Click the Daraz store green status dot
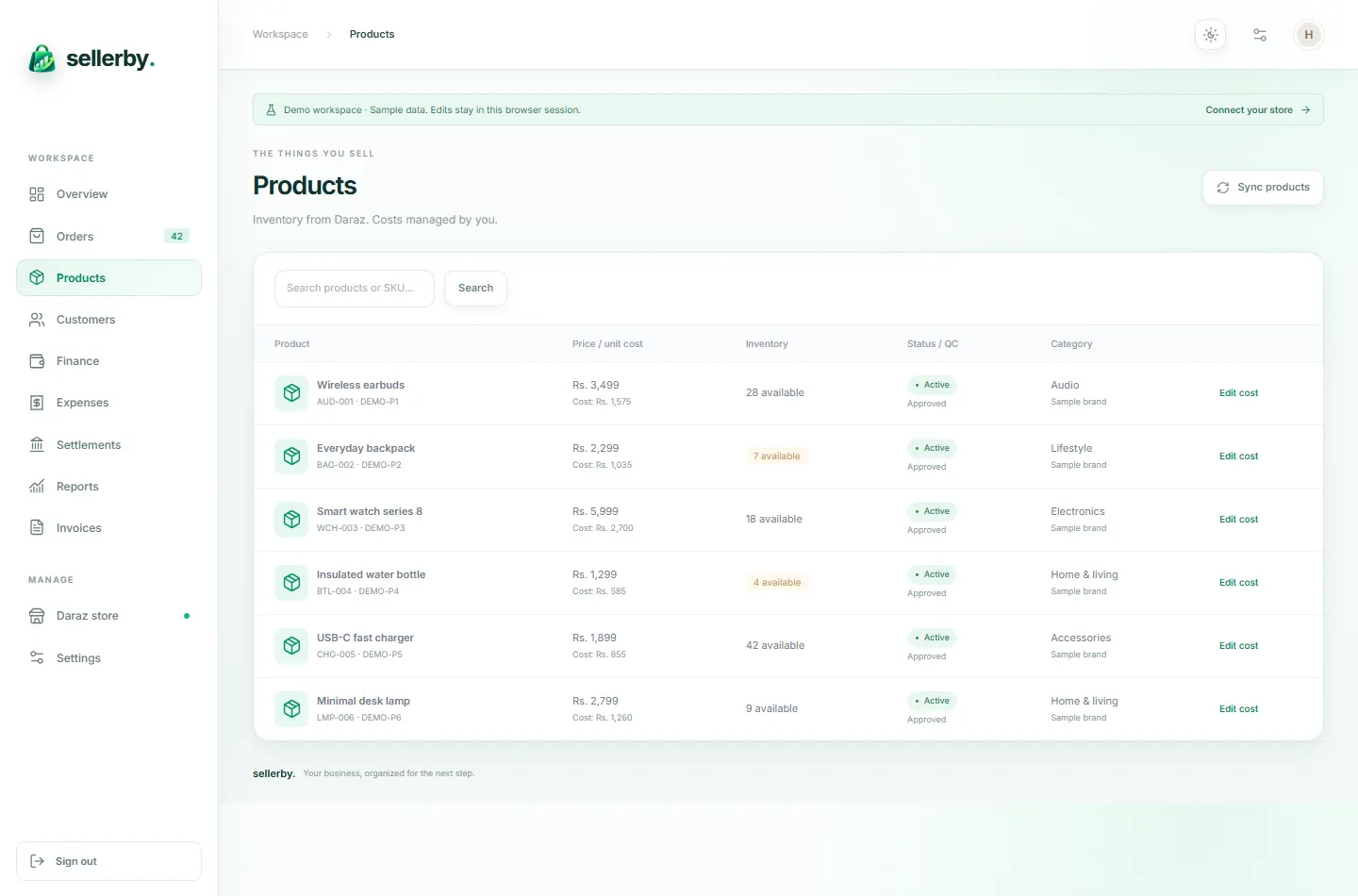 (x=187, y=616)
